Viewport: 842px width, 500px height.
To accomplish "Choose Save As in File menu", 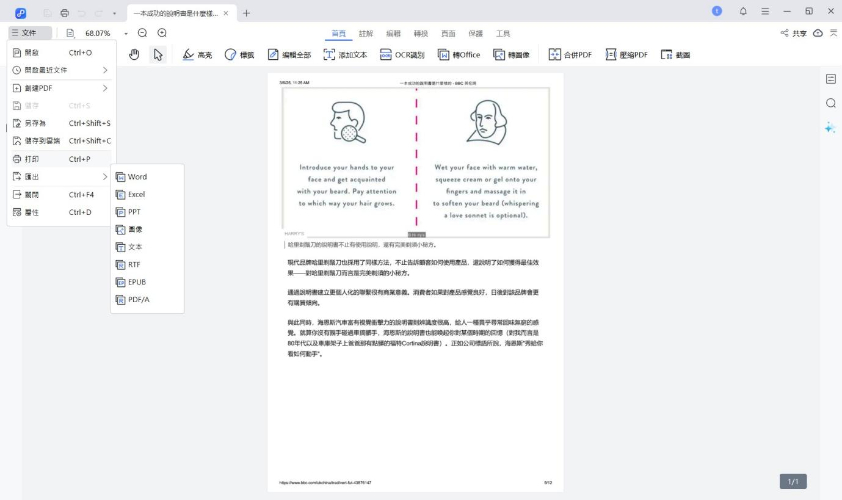I will pyautogui.click(x=61, y=124).
